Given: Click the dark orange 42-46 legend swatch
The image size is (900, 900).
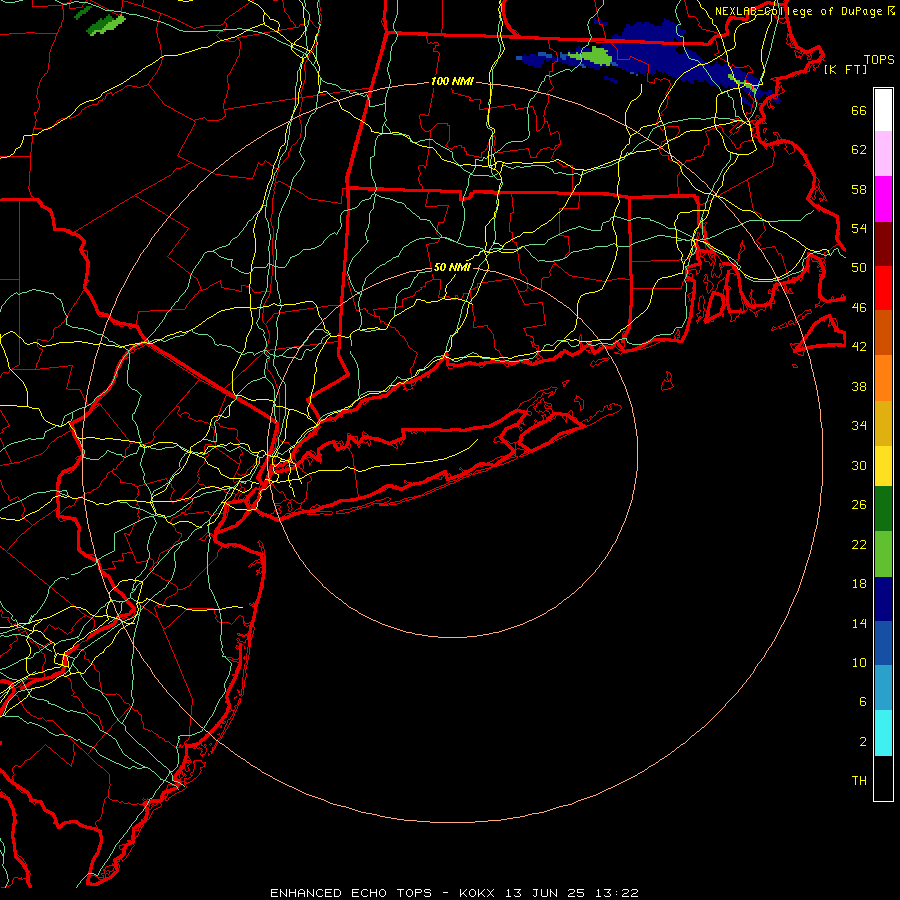Looking at the screenshot, I should click(x=883, y=333).
